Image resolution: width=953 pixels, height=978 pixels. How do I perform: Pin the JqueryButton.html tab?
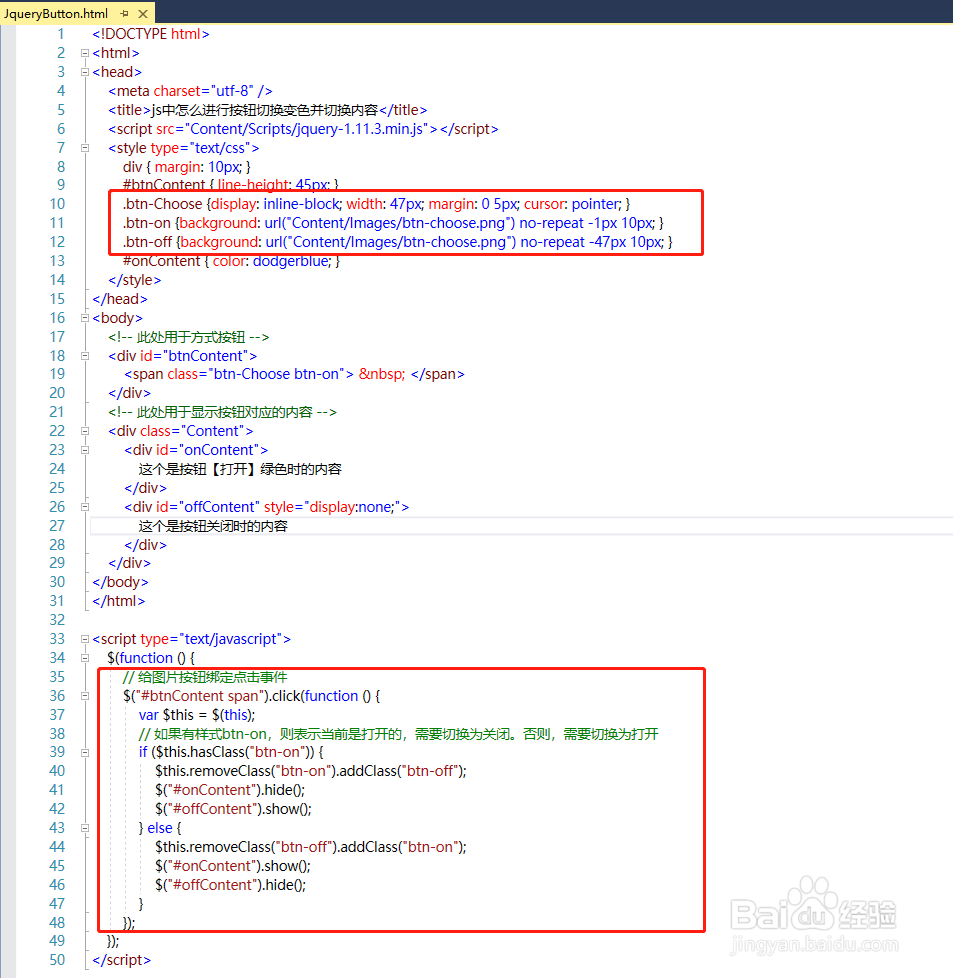pyautogui.click(x=125, y=13)
